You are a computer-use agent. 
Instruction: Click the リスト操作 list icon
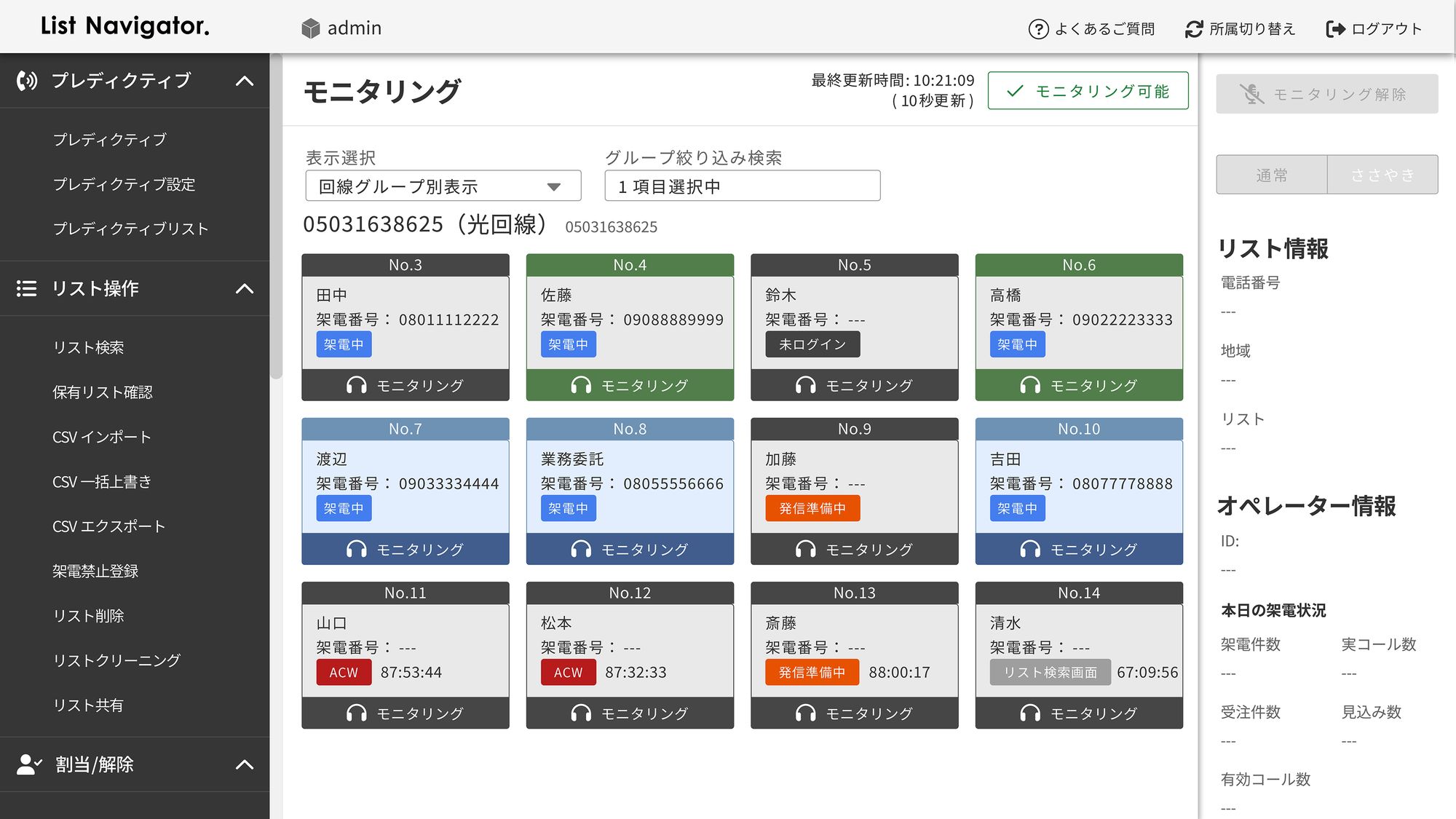(27, 288)
